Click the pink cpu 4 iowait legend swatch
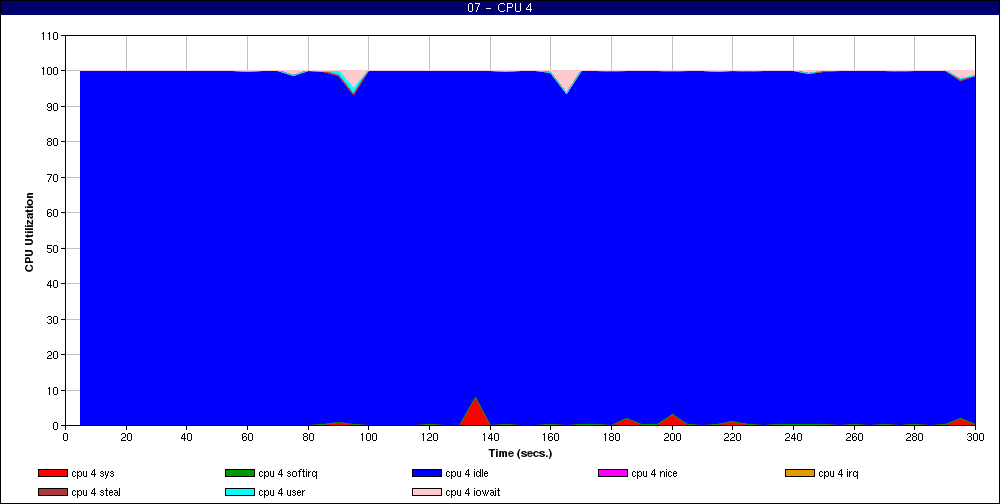This screenshot has width=1000, height=504. [x=427, y=493]
